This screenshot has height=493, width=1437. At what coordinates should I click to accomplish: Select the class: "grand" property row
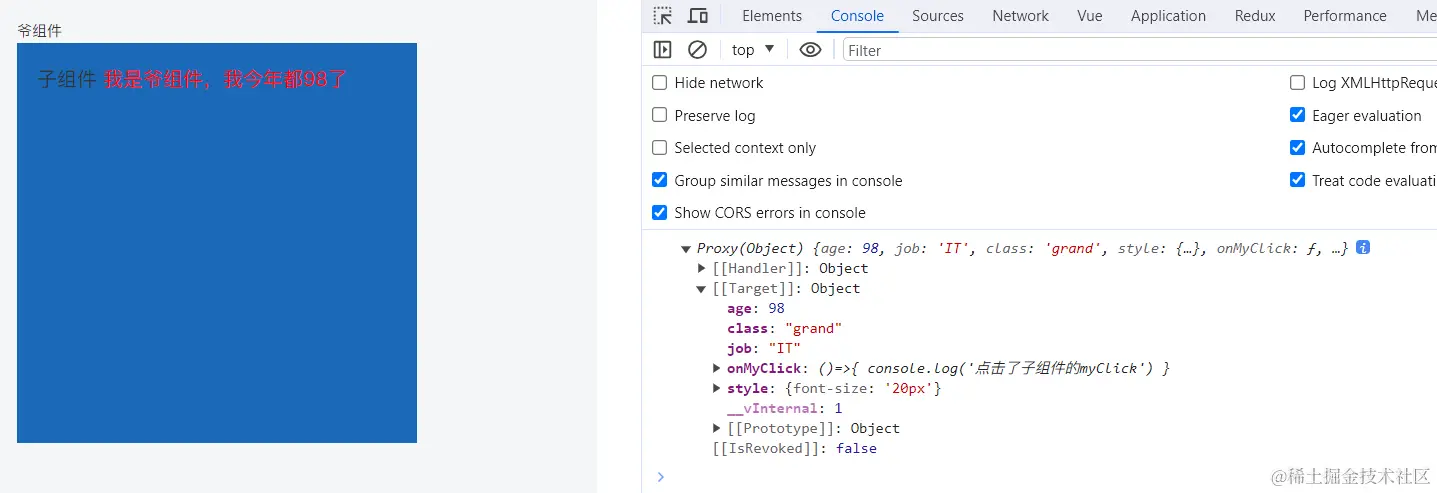click(785, 328)
